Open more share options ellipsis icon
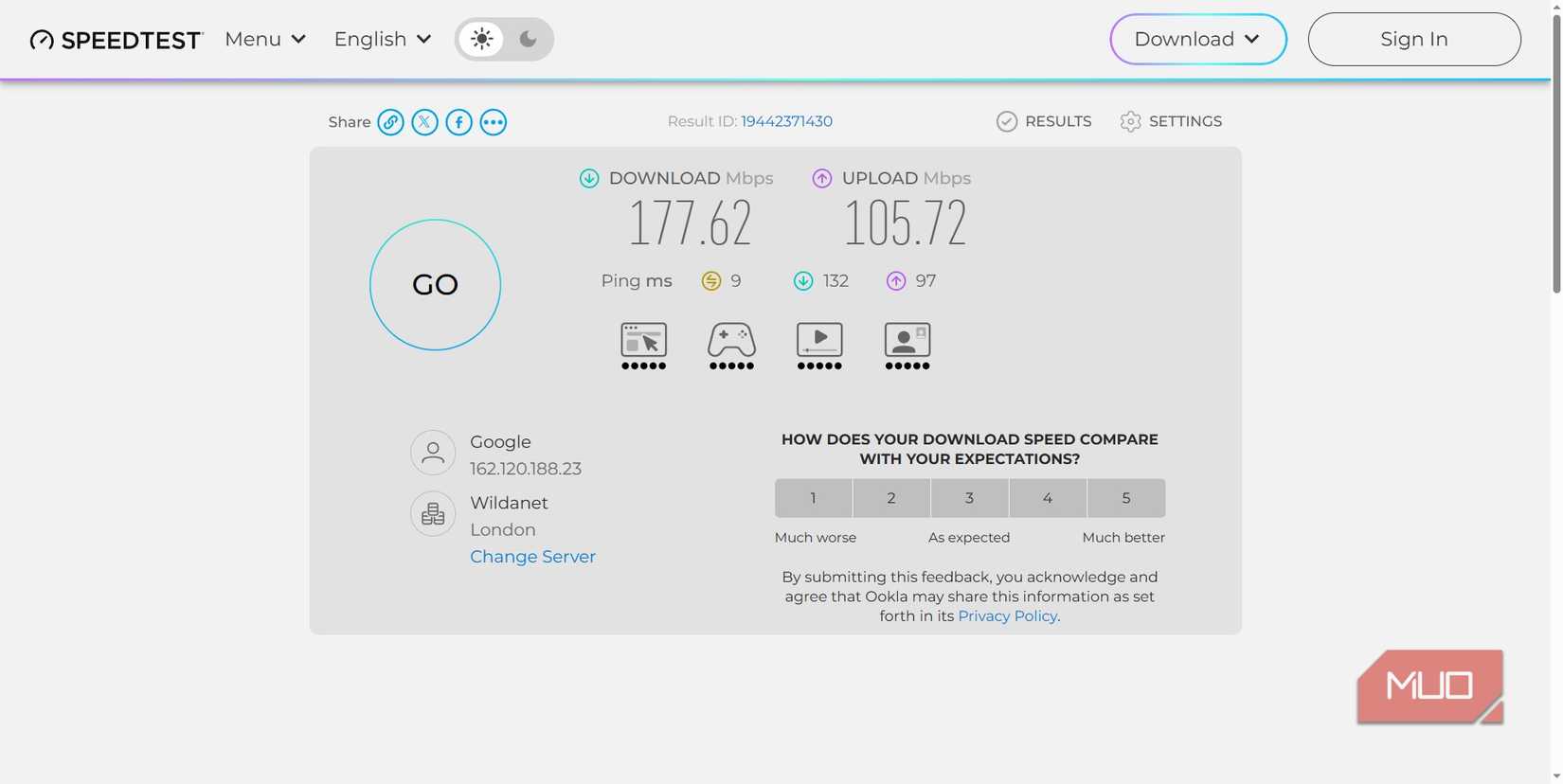 click(493, 122)
